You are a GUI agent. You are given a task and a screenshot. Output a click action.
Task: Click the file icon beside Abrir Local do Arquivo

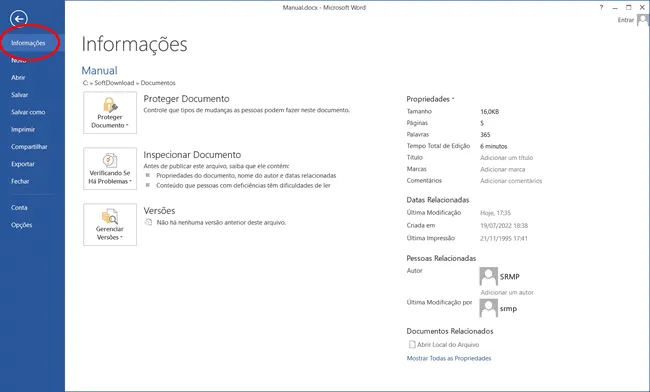(412, 344)
